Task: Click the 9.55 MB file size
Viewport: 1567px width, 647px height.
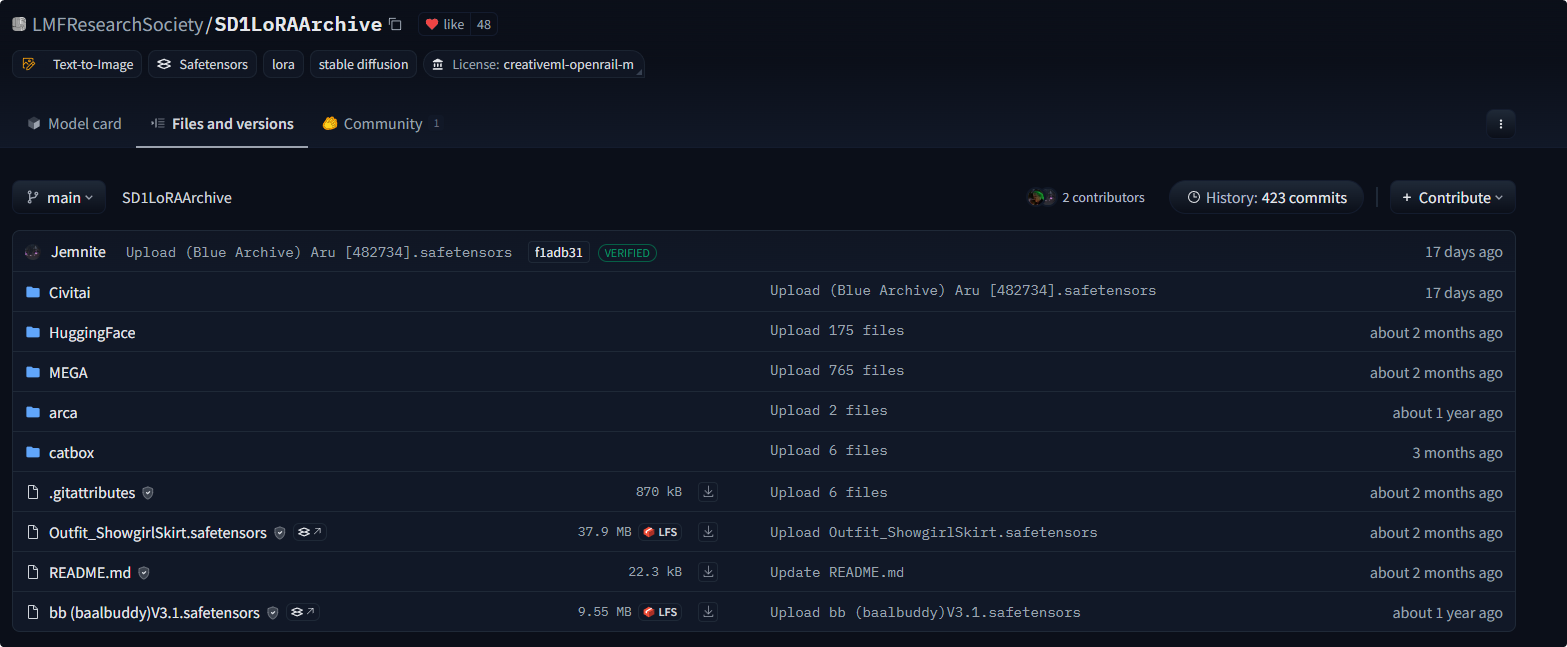Action: click(x=604, y=612)
